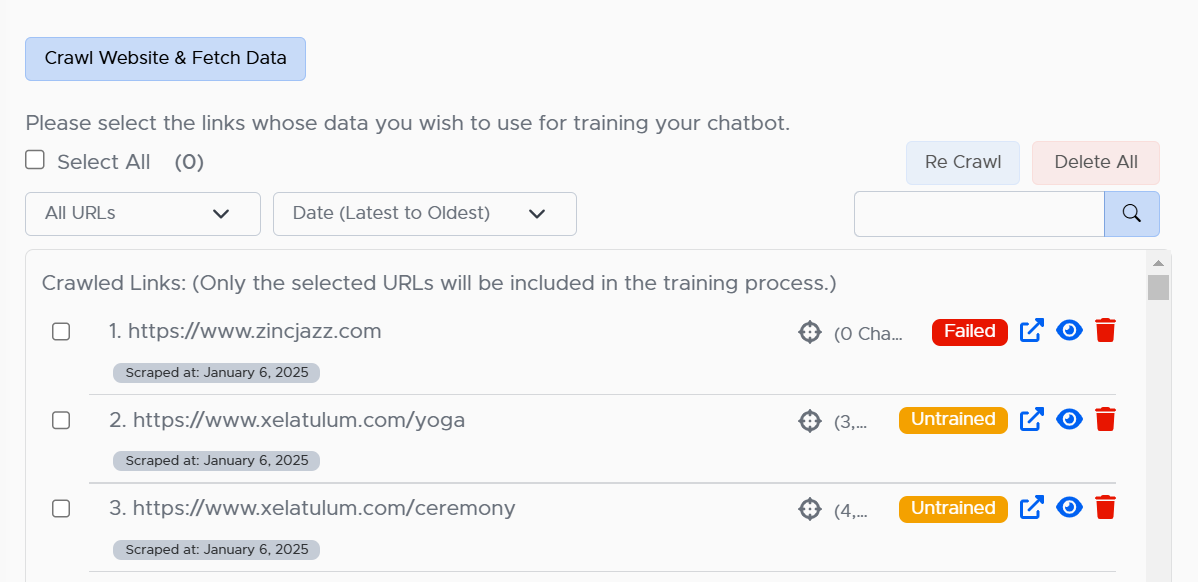Focus the search text input field

[979, 214]
